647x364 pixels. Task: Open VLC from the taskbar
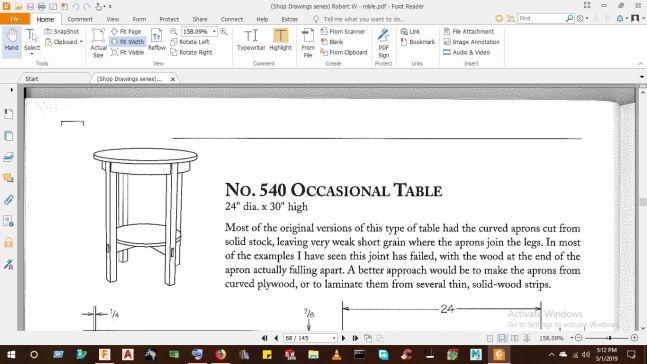click(336, 355)
